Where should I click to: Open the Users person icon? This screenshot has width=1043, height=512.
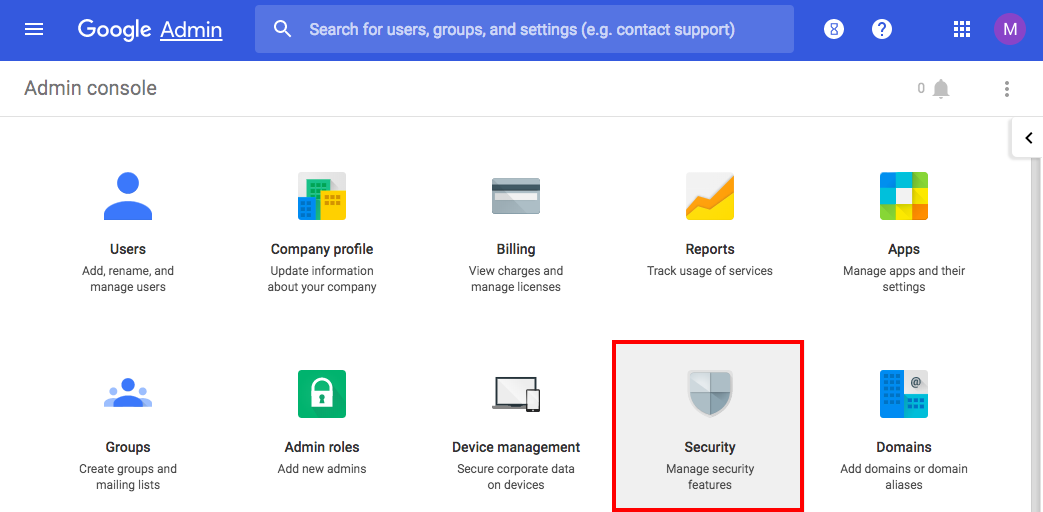coord(128,196)
